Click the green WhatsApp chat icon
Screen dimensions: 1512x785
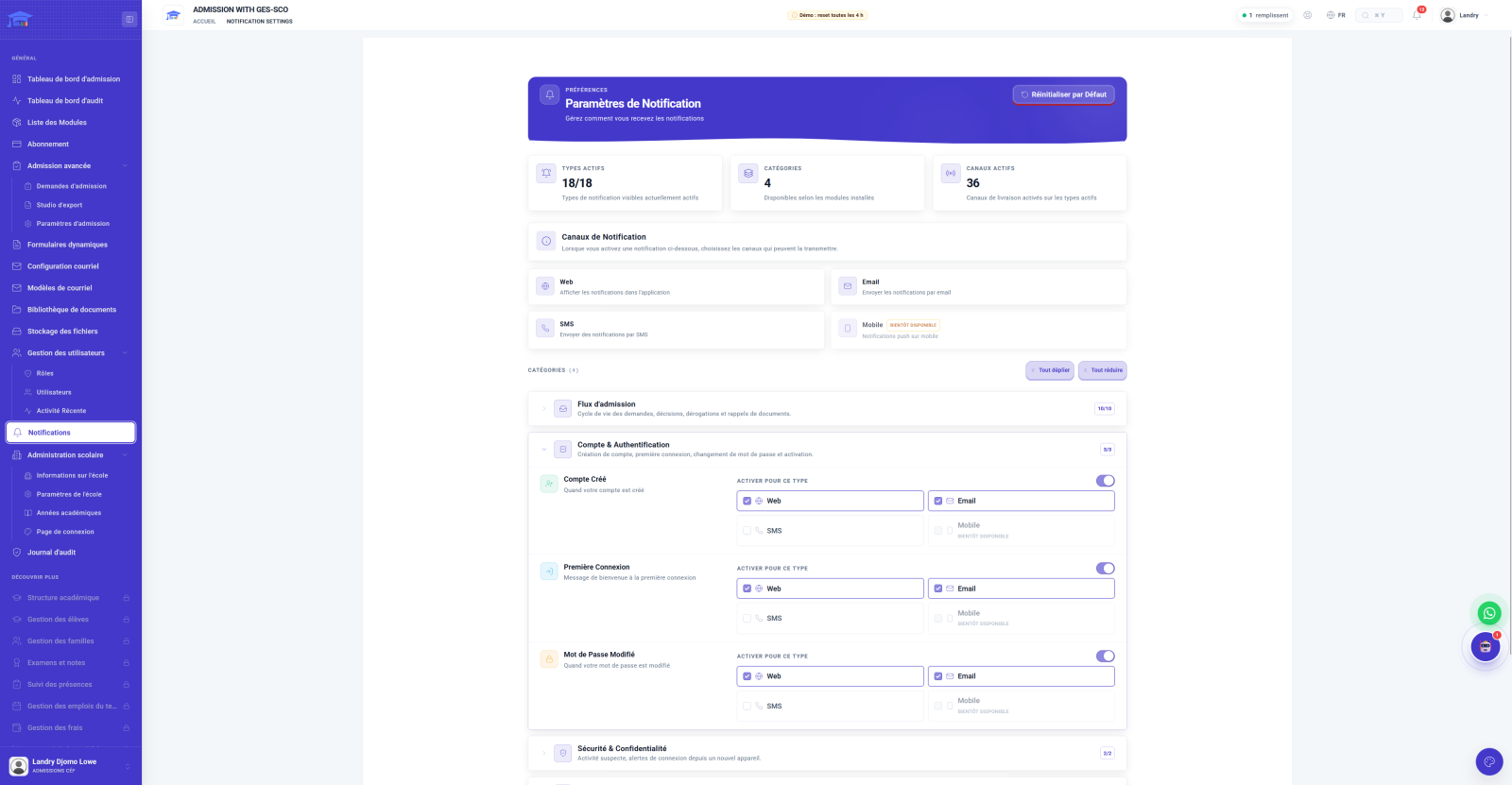point(1489,613)
